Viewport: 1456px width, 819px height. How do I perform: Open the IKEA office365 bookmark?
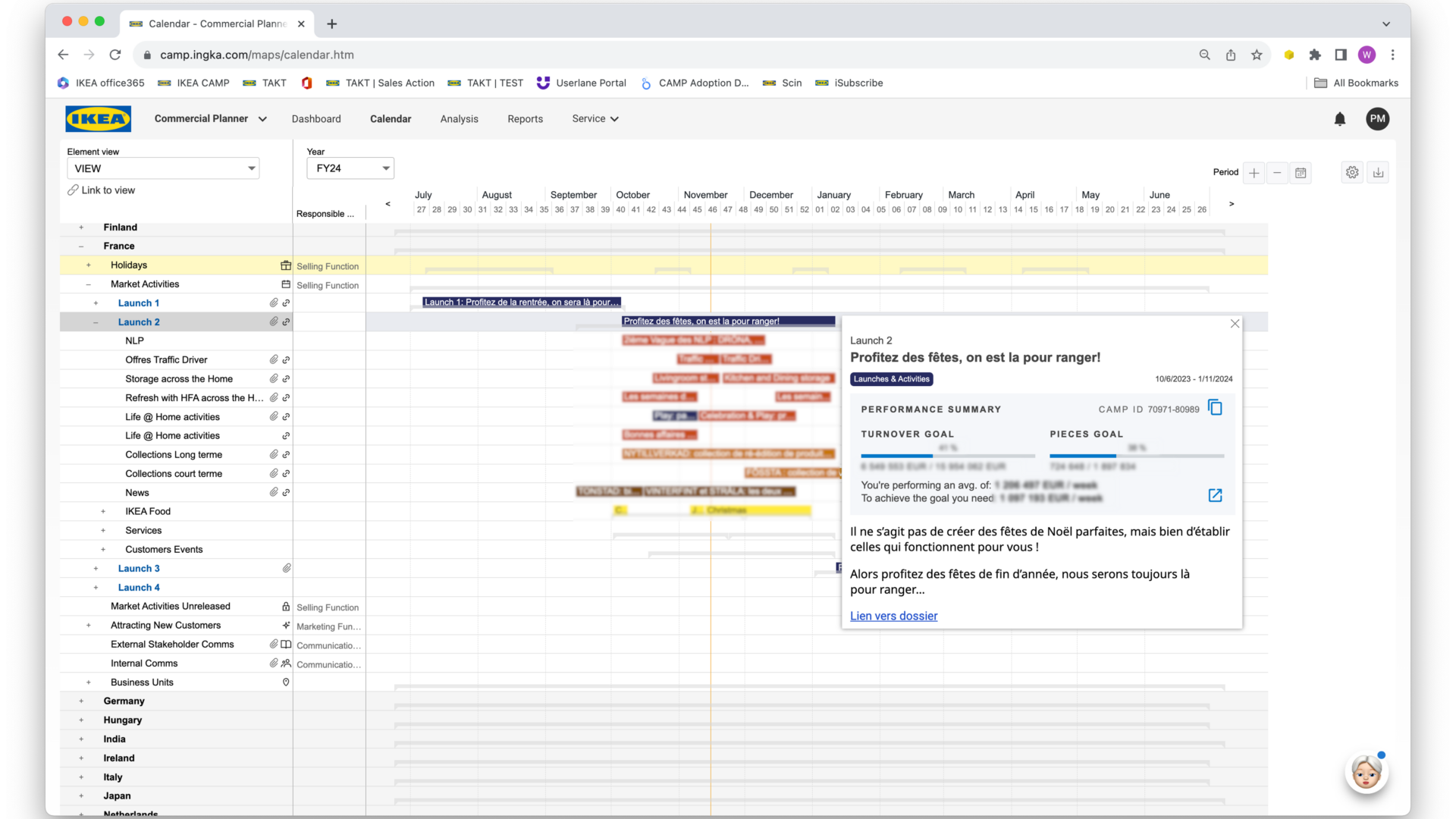101,83
